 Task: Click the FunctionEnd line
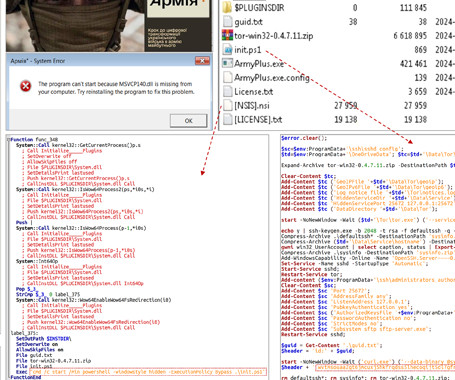[x=26, y=377]
